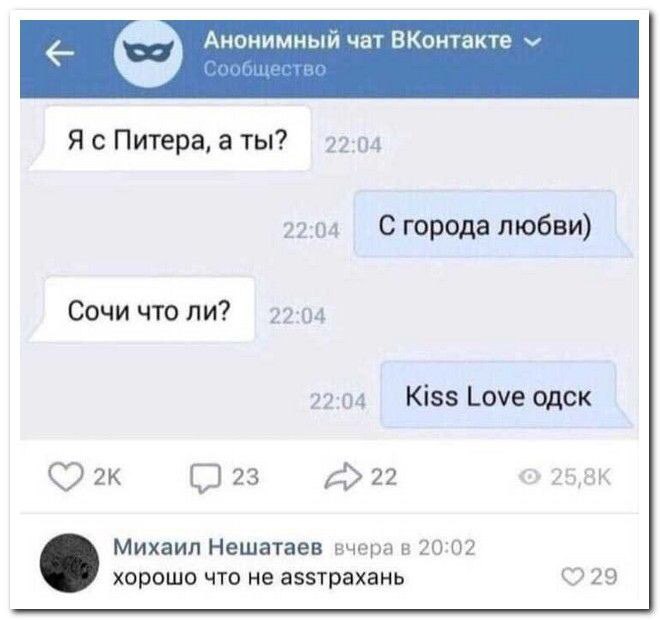
Task: Go back with the arrow icon
Action: [x=59, y=54]
